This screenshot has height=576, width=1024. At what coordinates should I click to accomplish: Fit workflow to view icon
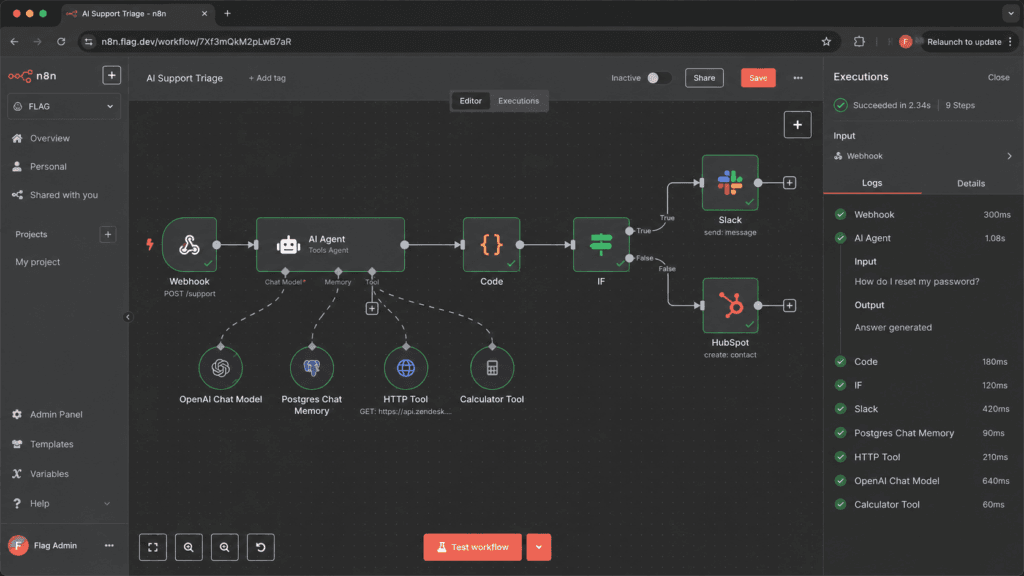153,547
